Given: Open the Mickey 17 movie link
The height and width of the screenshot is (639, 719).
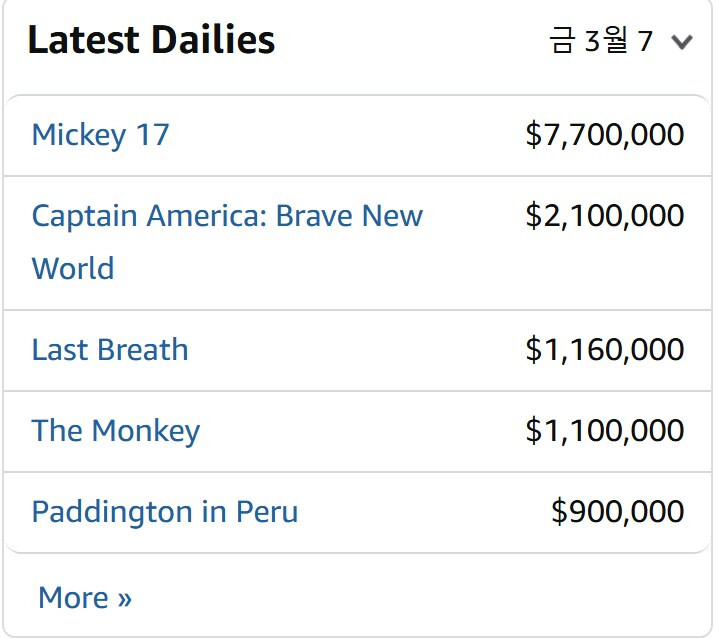Looking at the screenshot, I should (100, 134).
